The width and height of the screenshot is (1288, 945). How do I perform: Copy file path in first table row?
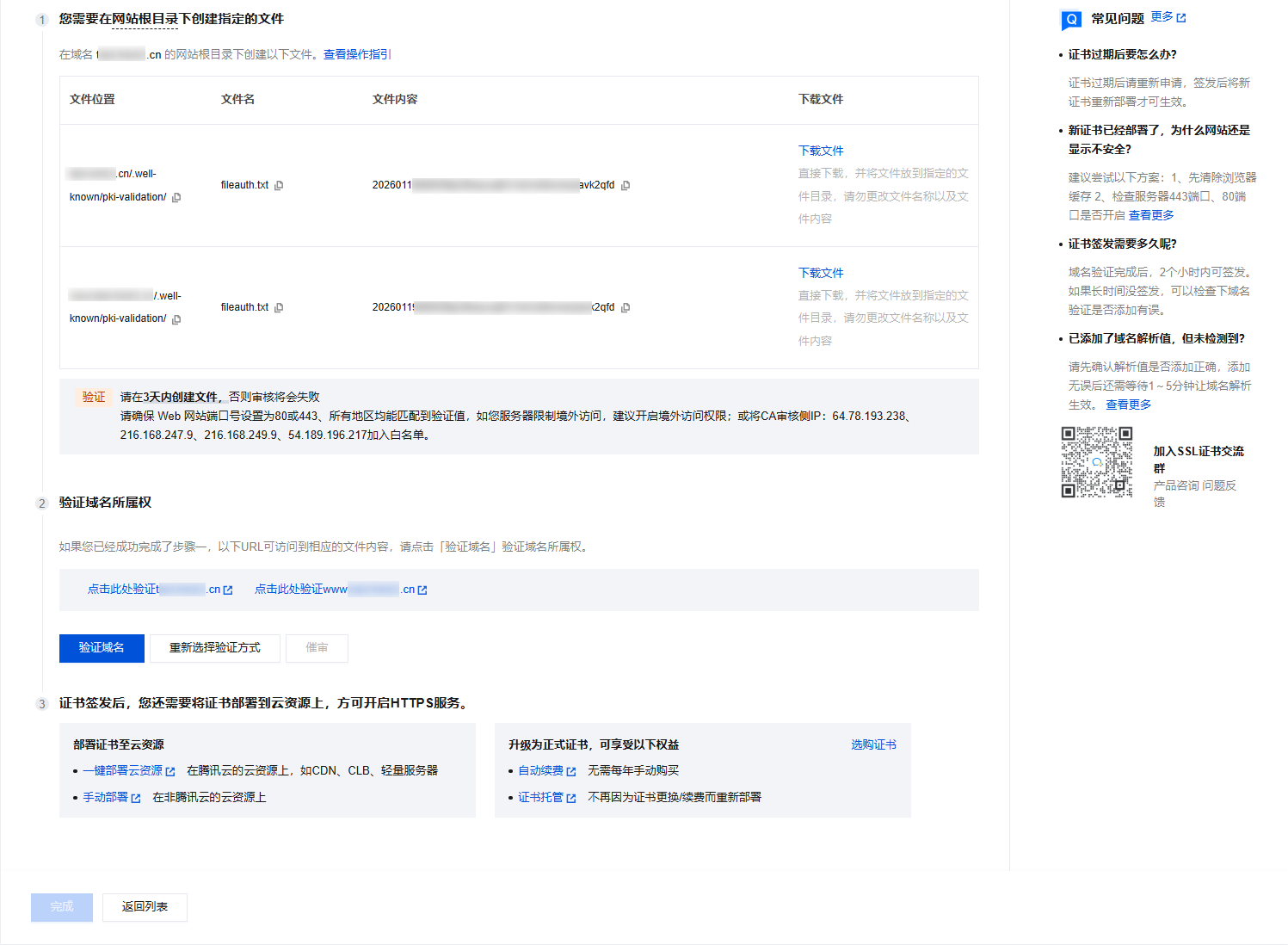176,198
